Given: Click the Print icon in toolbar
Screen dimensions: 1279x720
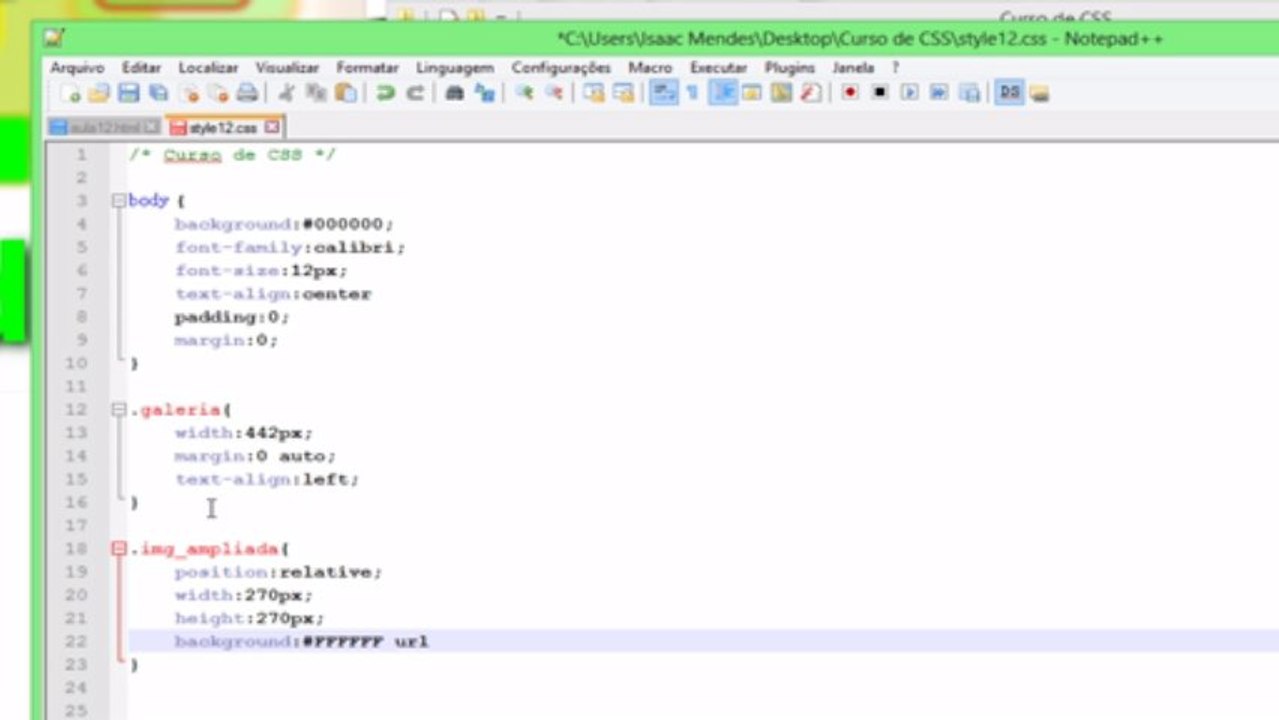Looking at the screenshot, I should tap(247, 93).
